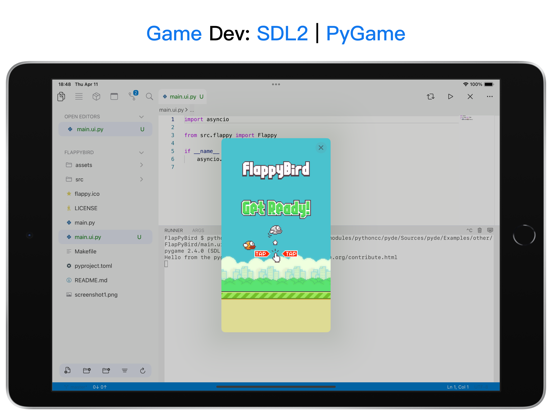The width and height of the screenshot is (552, 414).
Task: Click the refresh/sync icon in editor toolbar
Action: pos(430,96)
